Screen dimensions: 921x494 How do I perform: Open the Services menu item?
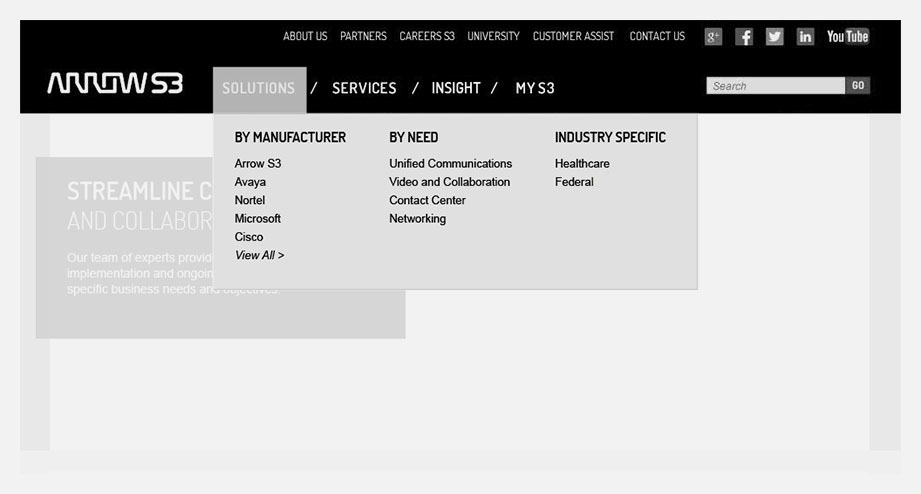(x=364, y=89)
